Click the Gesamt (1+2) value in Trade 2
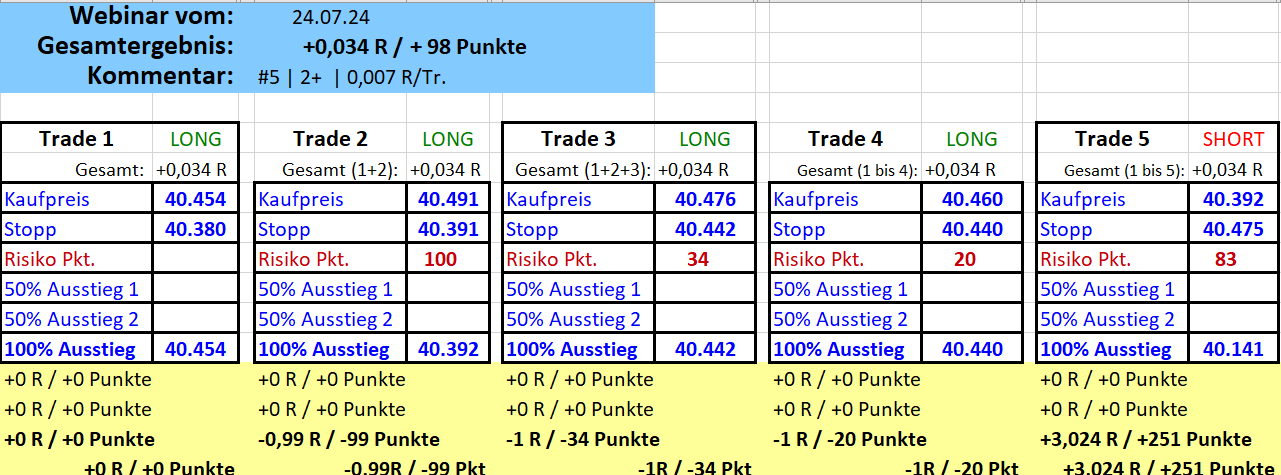Viewport: 1281px width, 475px height. (x=445, y=170)
